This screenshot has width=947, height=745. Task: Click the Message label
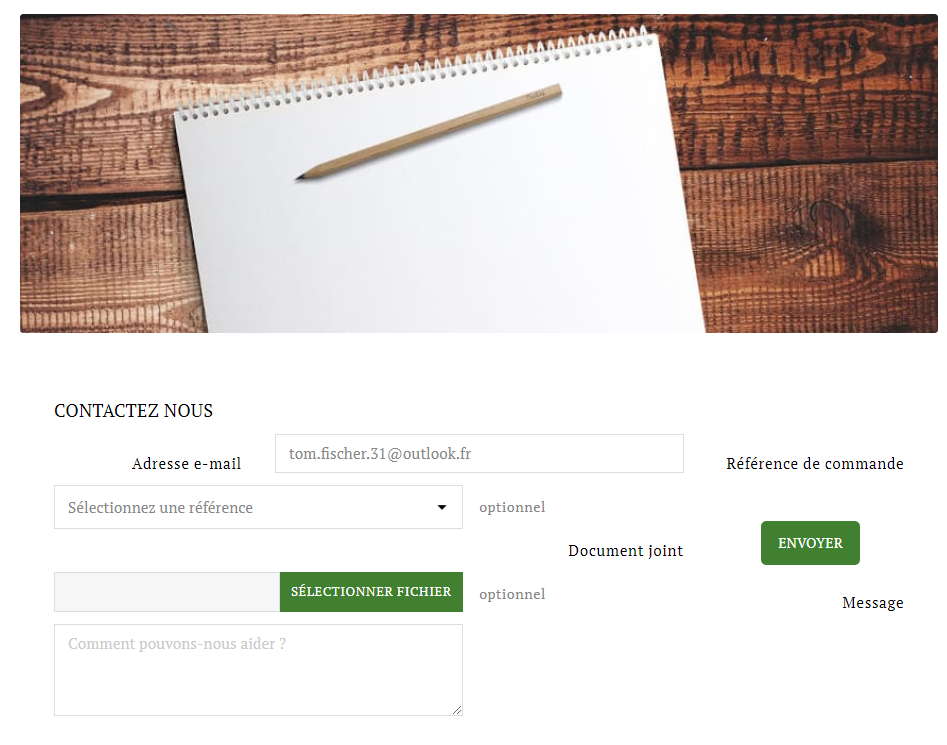pyautogui.click(x=873, y=603)
